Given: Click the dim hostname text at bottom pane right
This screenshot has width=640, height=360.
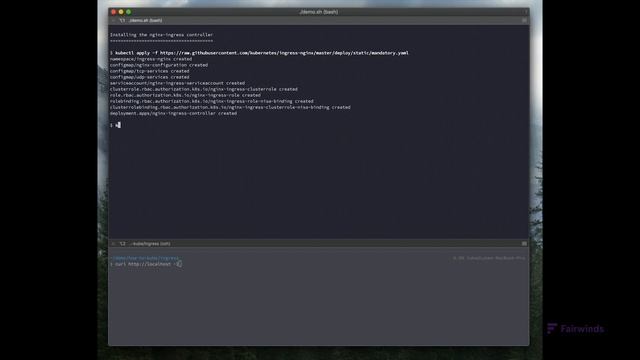Looking at the screenshot, I should (x=489, y=258).
